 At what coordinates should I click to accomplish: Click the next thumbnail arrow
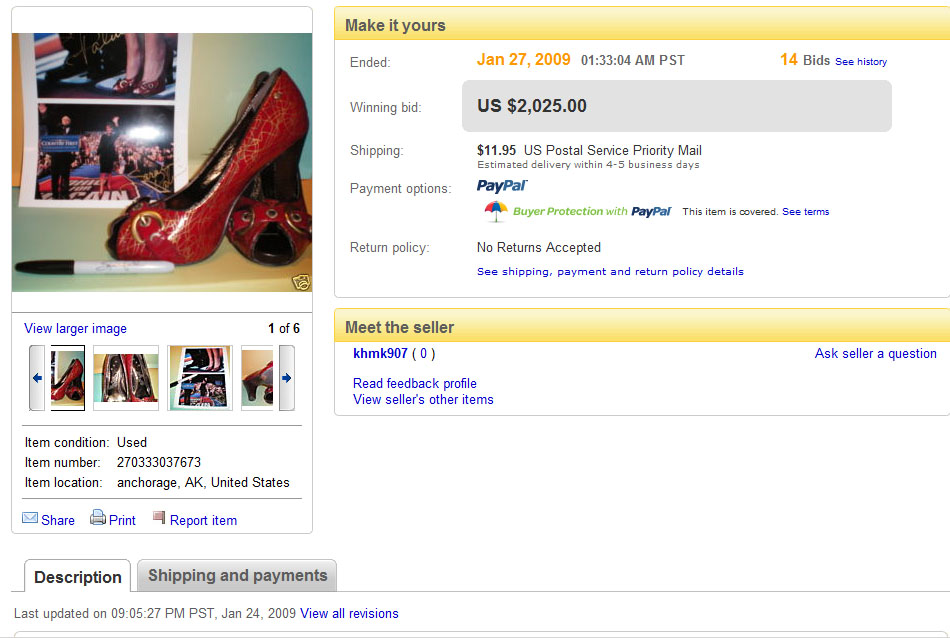[x=287, y=378]
